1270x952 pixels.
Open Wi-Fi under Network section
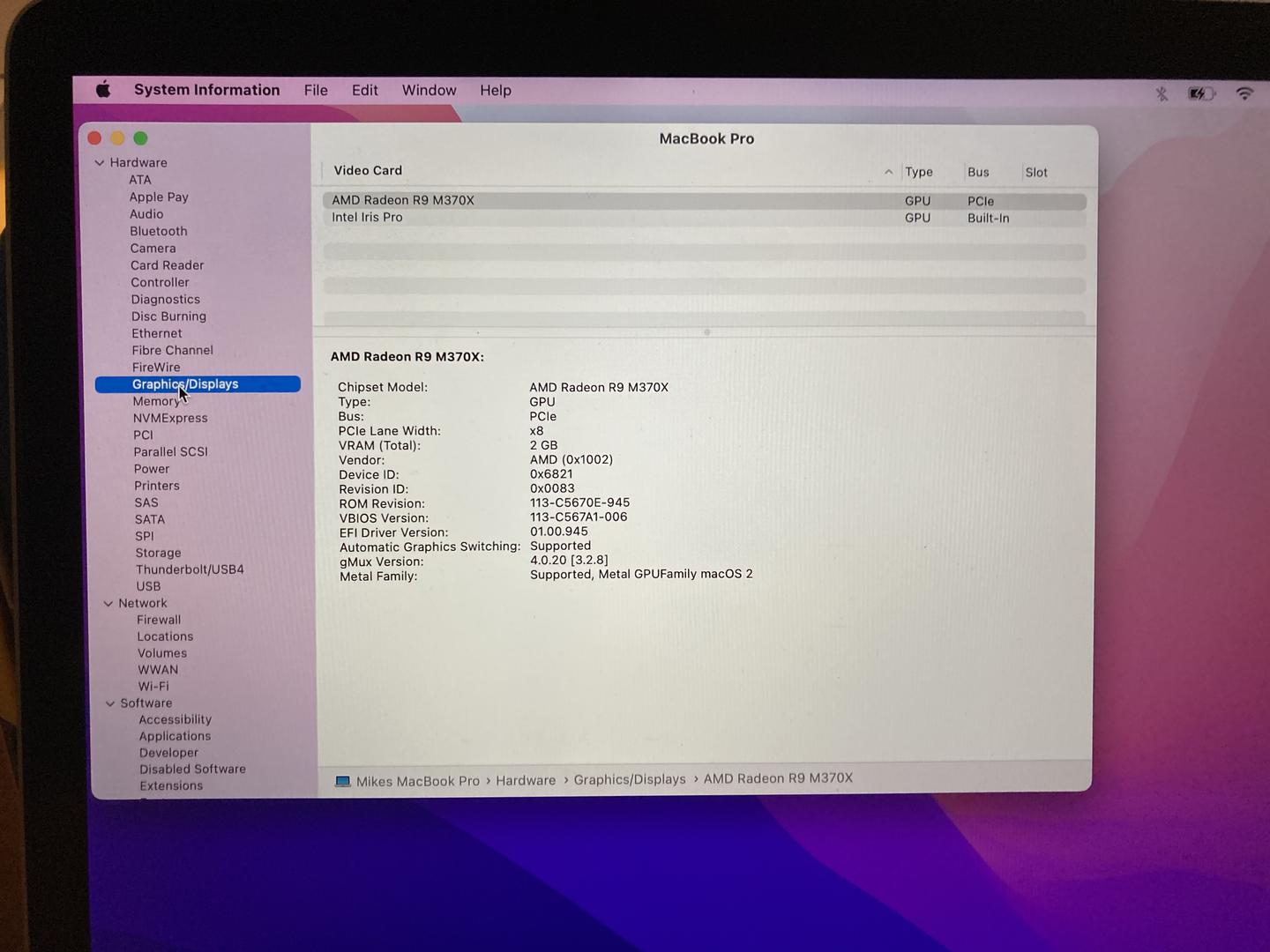coord(153,687)
